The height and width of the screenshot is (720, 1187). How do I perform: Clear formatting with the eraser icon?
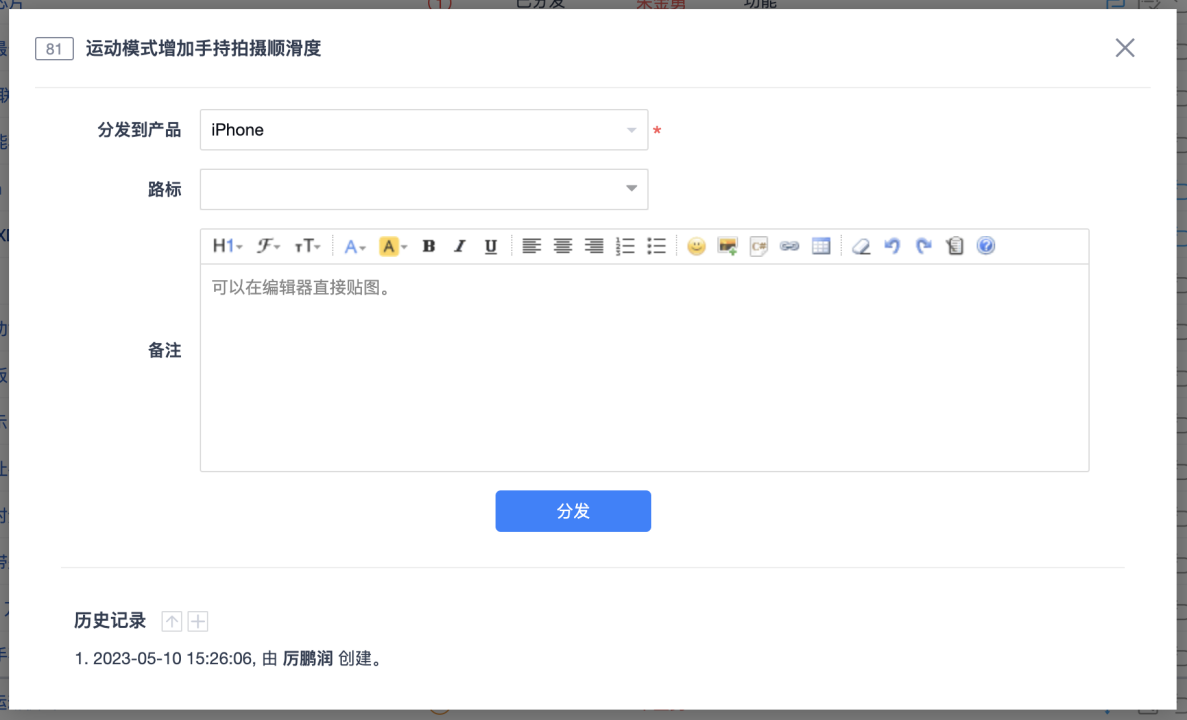[861, 246]
